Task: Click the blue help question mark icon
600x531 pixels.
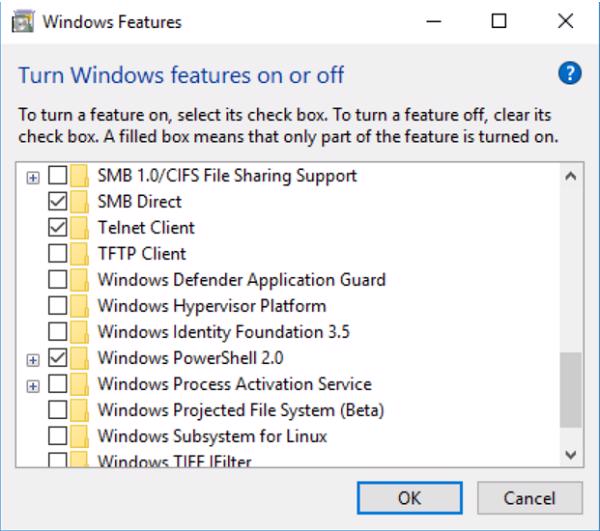Action: coord(570,73)
